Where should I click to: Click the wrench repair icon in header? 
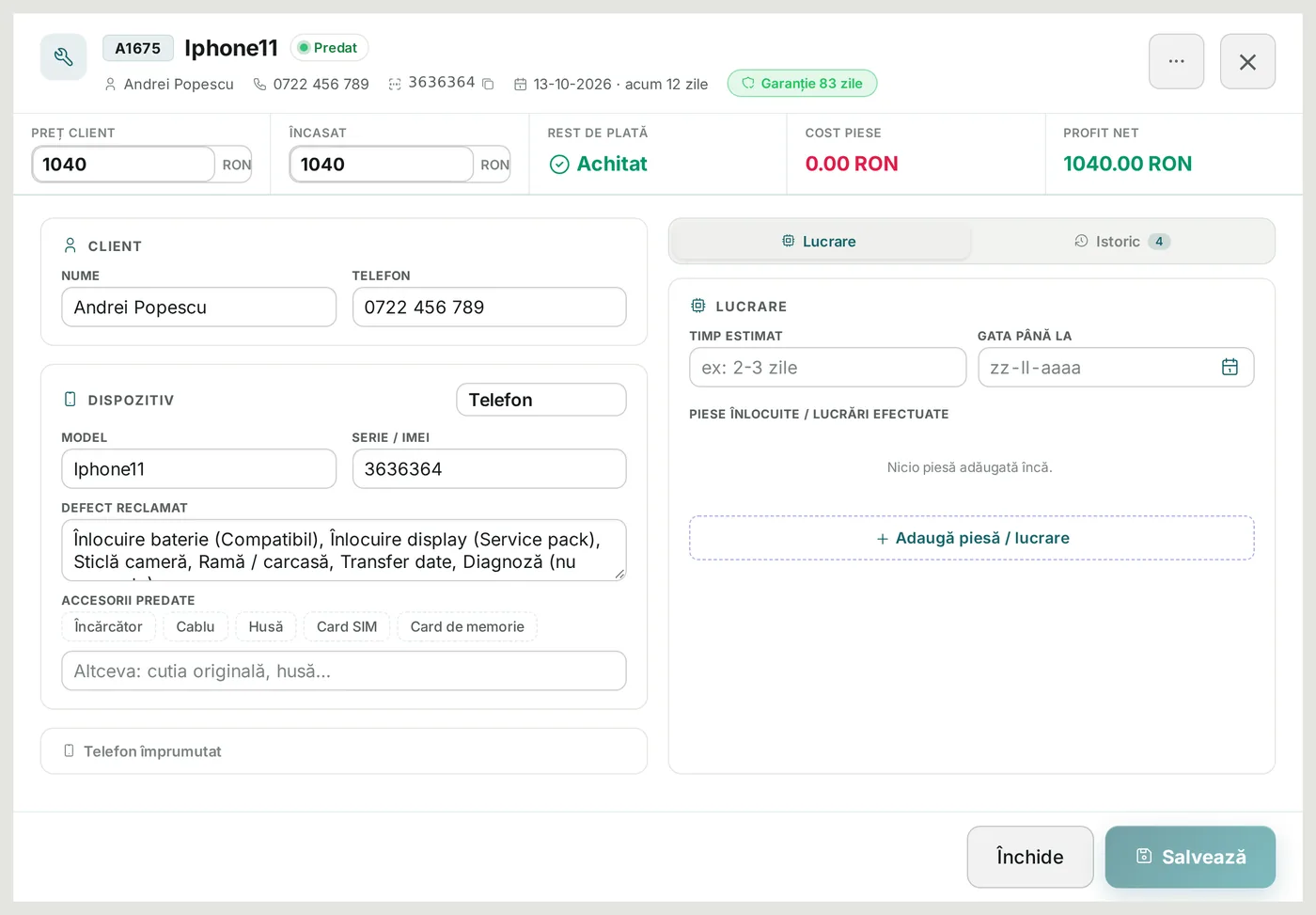(64, 57)
